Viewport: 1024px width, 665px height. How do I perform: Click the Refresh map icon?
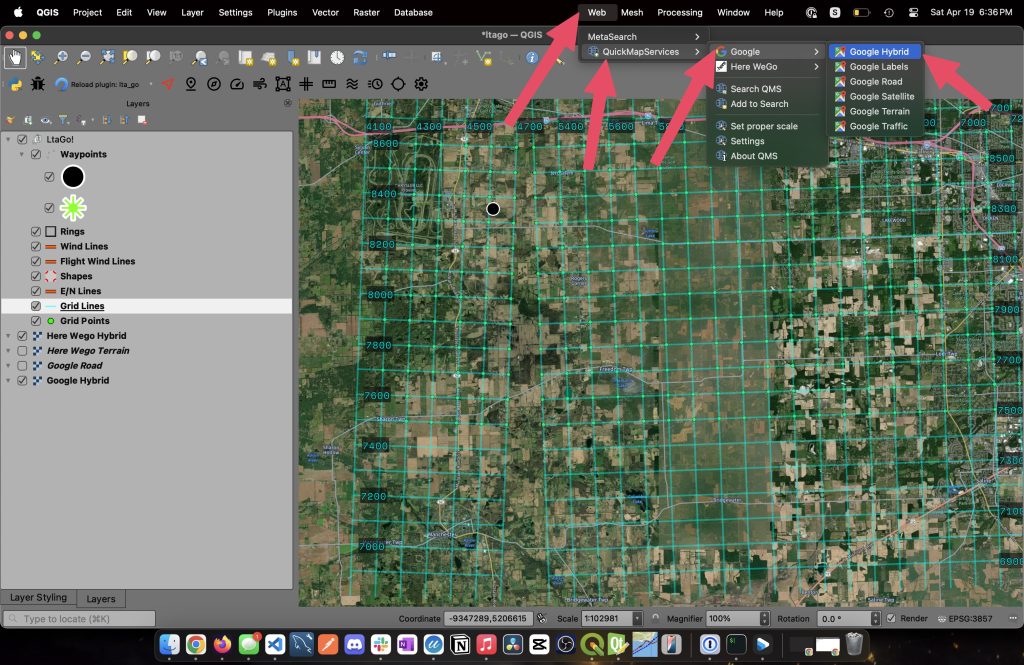(360, 57)
